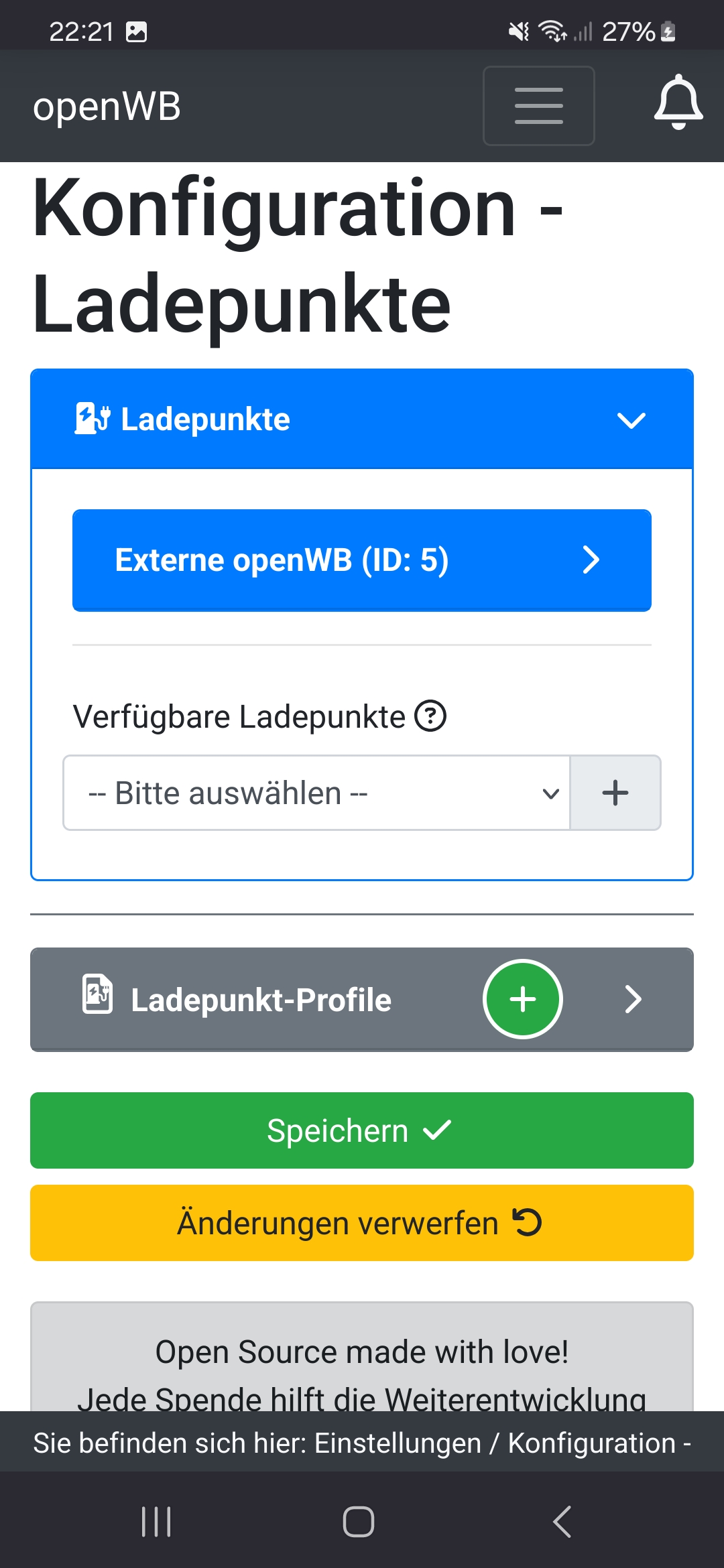Image resolution: width=724 pixels, height=1568 pixels.
Task: Open the hamburger navigation menu
Action: pyautogui.click(x=538, y=106)
